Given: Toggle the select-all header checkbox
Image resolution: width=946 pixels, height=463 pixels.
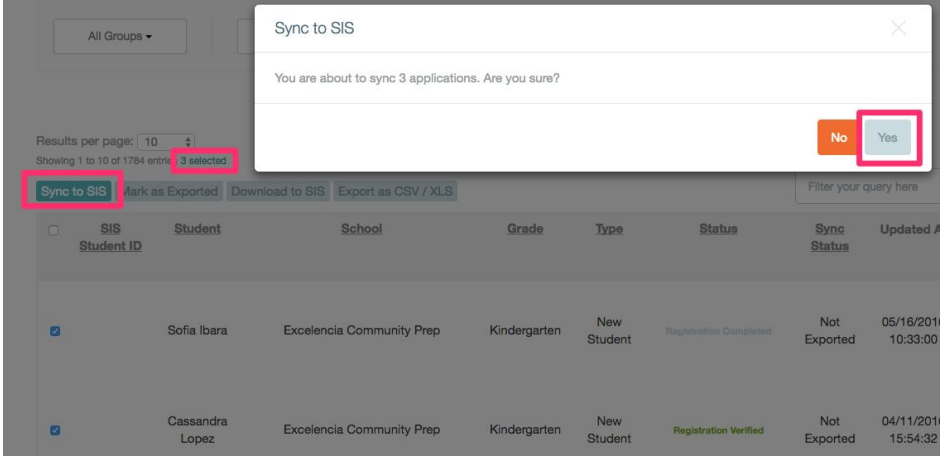Looking at the screenshot, I should click(54, 230).
